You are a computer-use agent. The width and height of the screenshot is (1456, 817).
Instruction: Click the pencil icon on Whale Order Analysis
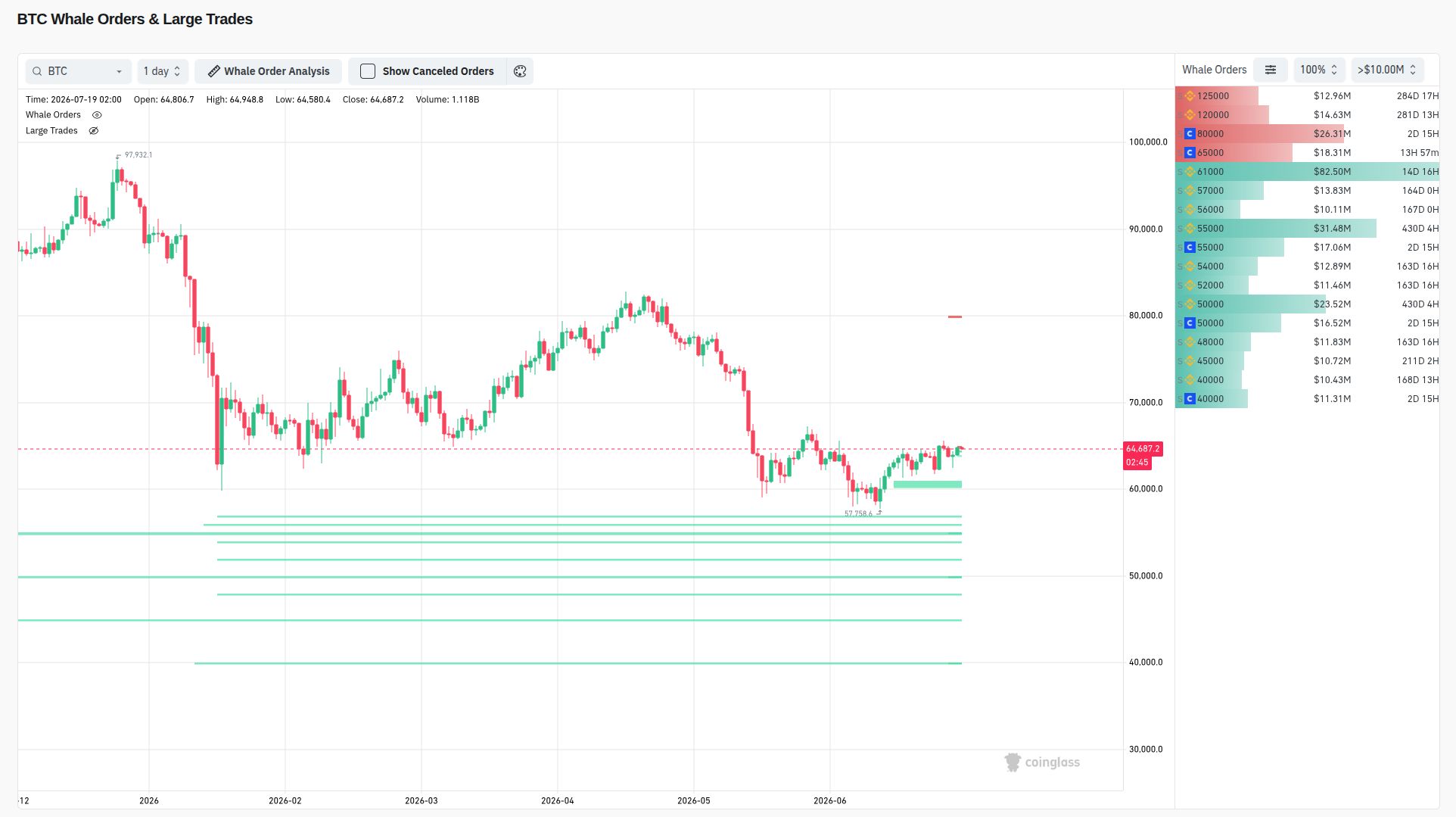pyautogui.click(x=214, y=71)
